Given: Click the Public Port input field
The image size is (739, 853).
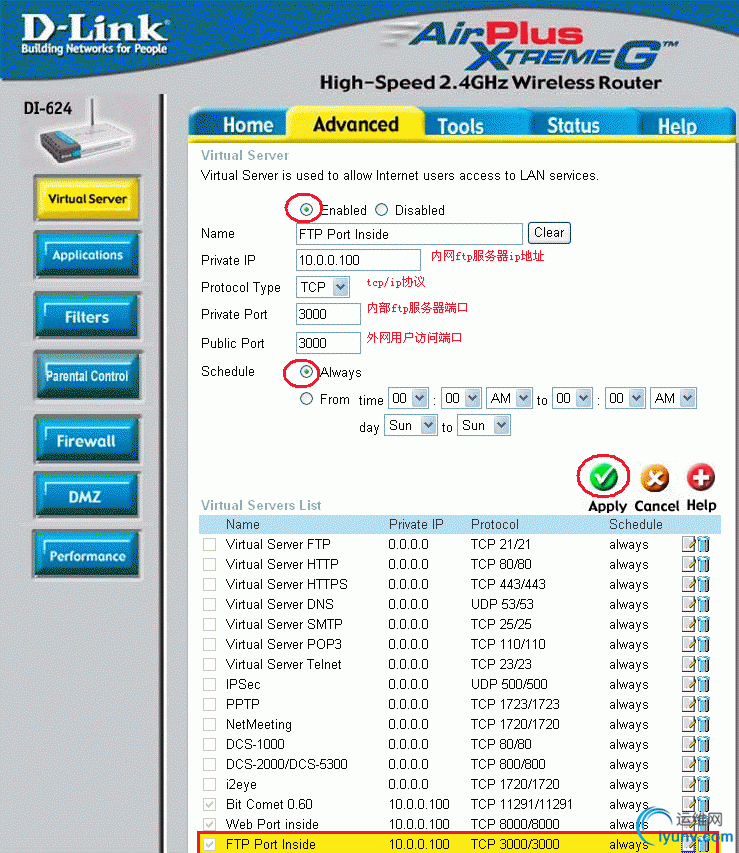Looking at the screenshot, I should (x=328, y=343).
